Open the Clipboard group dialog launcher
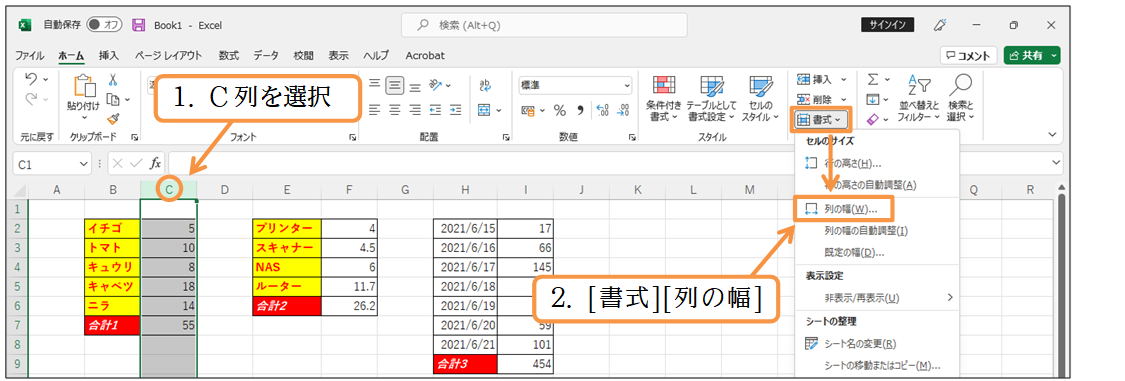Screen dimensions: 1125x381 (x=134, y=137)
